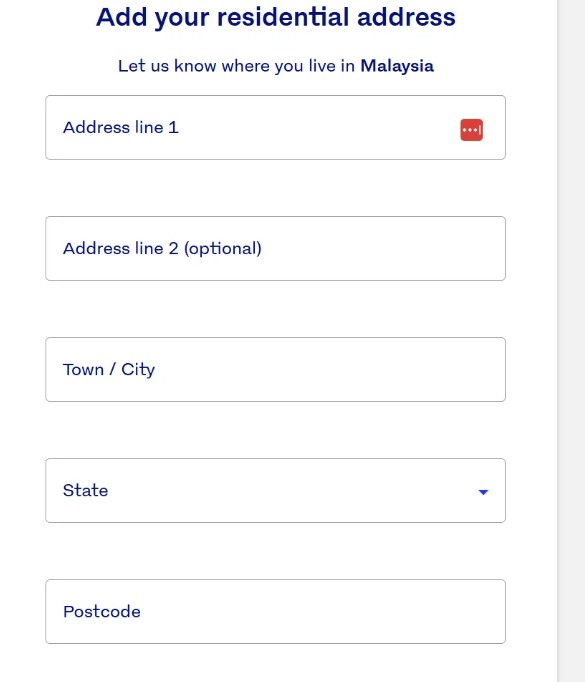Click the red password manager icon

(x=471, y=130)
